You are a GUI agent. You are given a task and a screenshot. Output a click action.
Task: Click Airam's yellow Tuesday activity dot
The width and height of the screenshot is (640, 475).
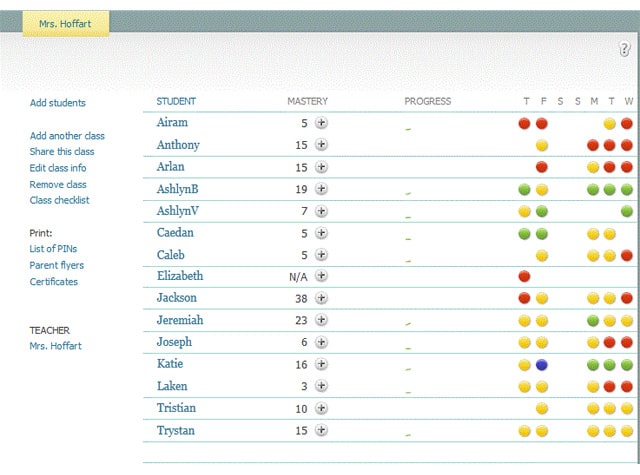point(610,124)
